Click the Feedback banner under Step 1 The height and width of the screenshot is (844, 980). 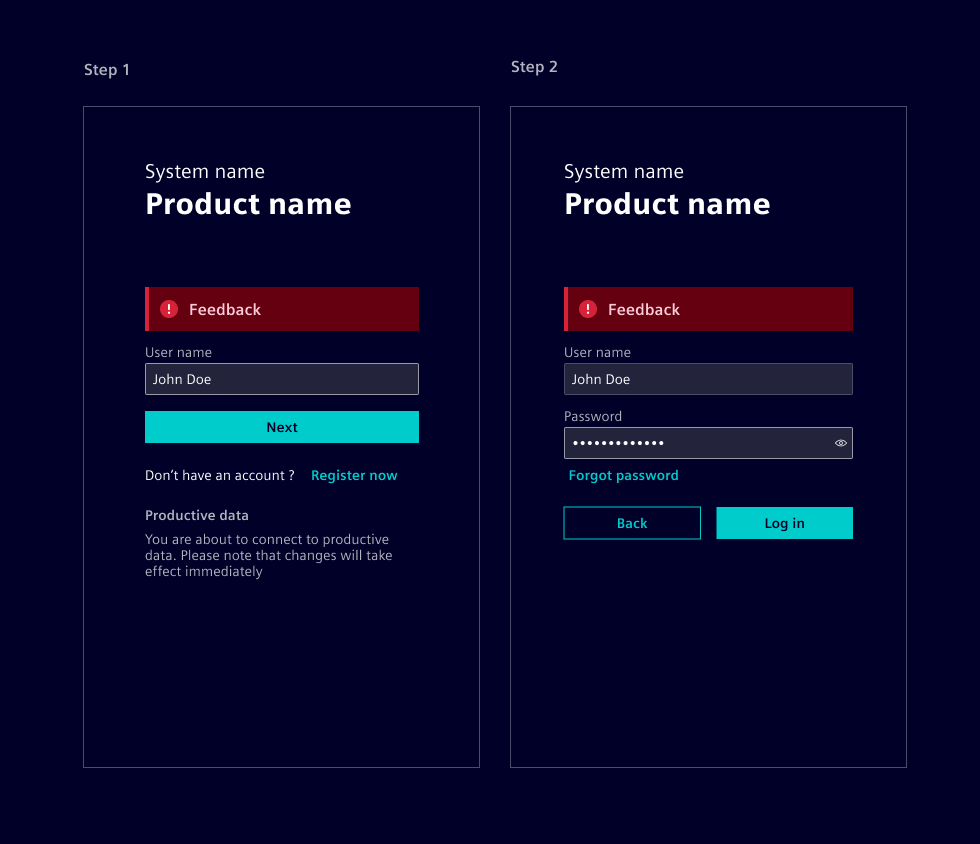point(281,309)
